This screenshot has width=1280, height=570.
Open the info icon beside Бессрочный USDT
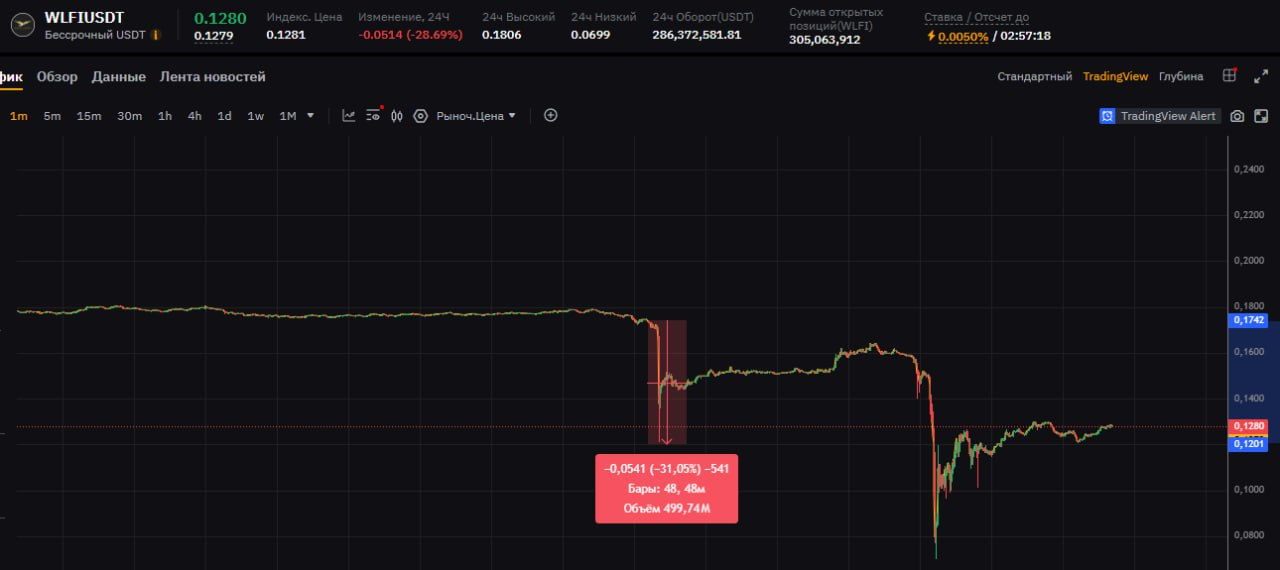click(x=155, y=35)
